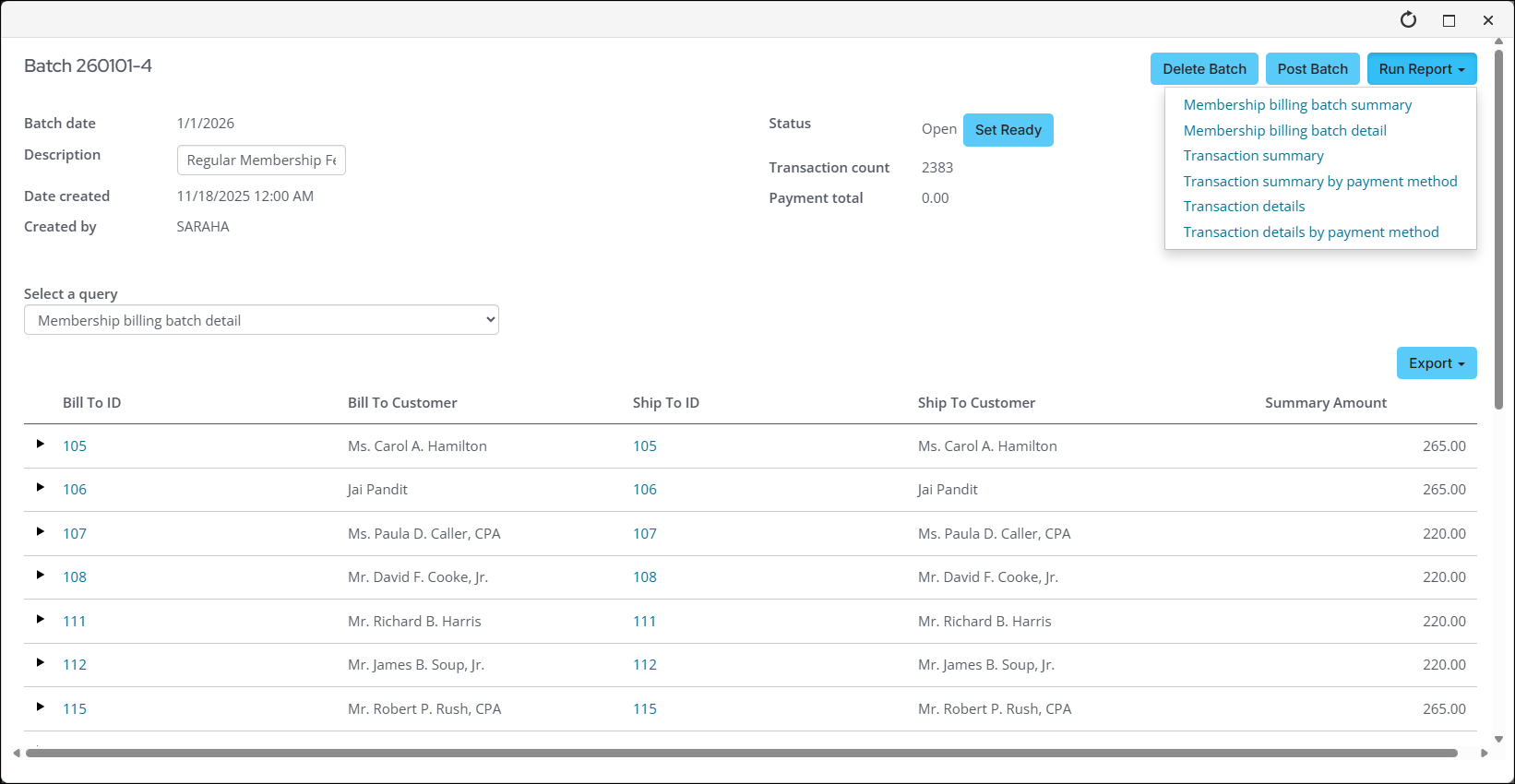Choose the Transaction details report option
The width and height of the screenshot is (1515, 784).
(x=1244, y=207)
